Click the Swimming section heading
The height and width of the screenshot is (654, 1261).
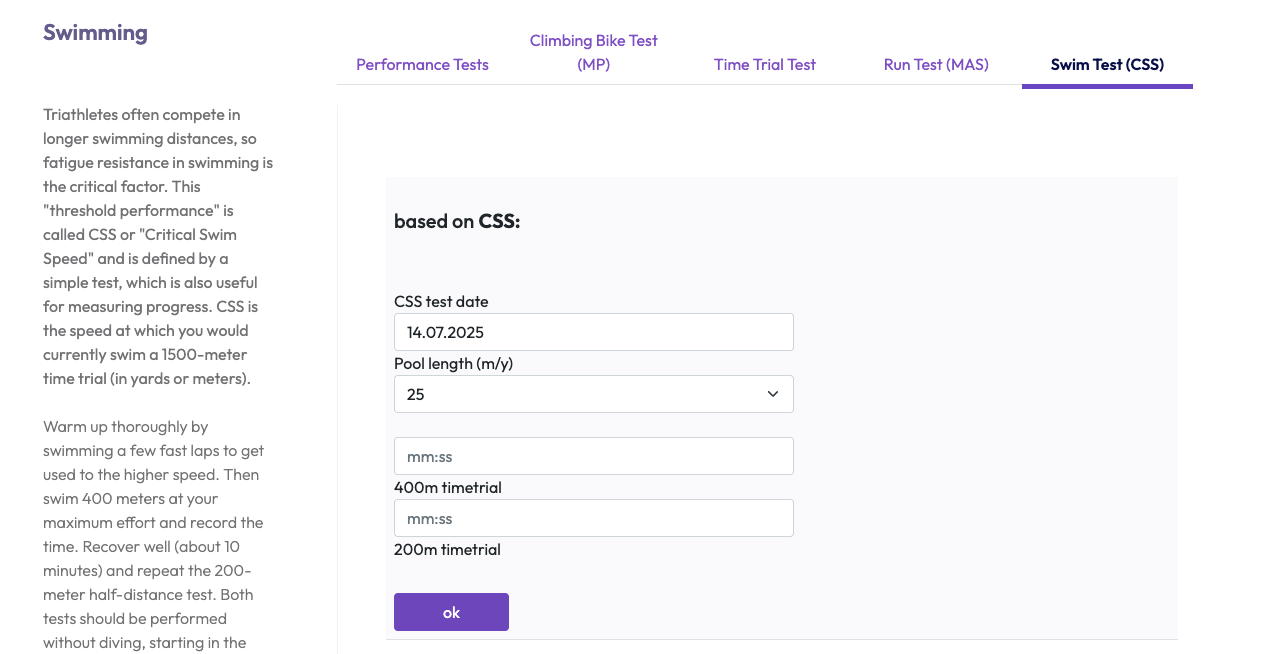95,32
